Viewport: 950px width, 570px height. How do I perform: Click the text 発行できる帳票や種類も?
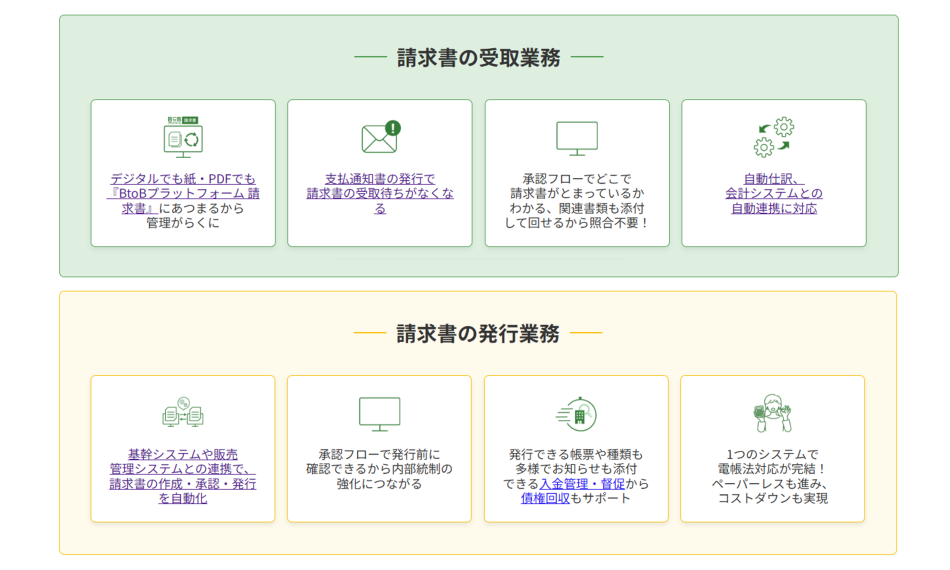[x=576, y=454]
